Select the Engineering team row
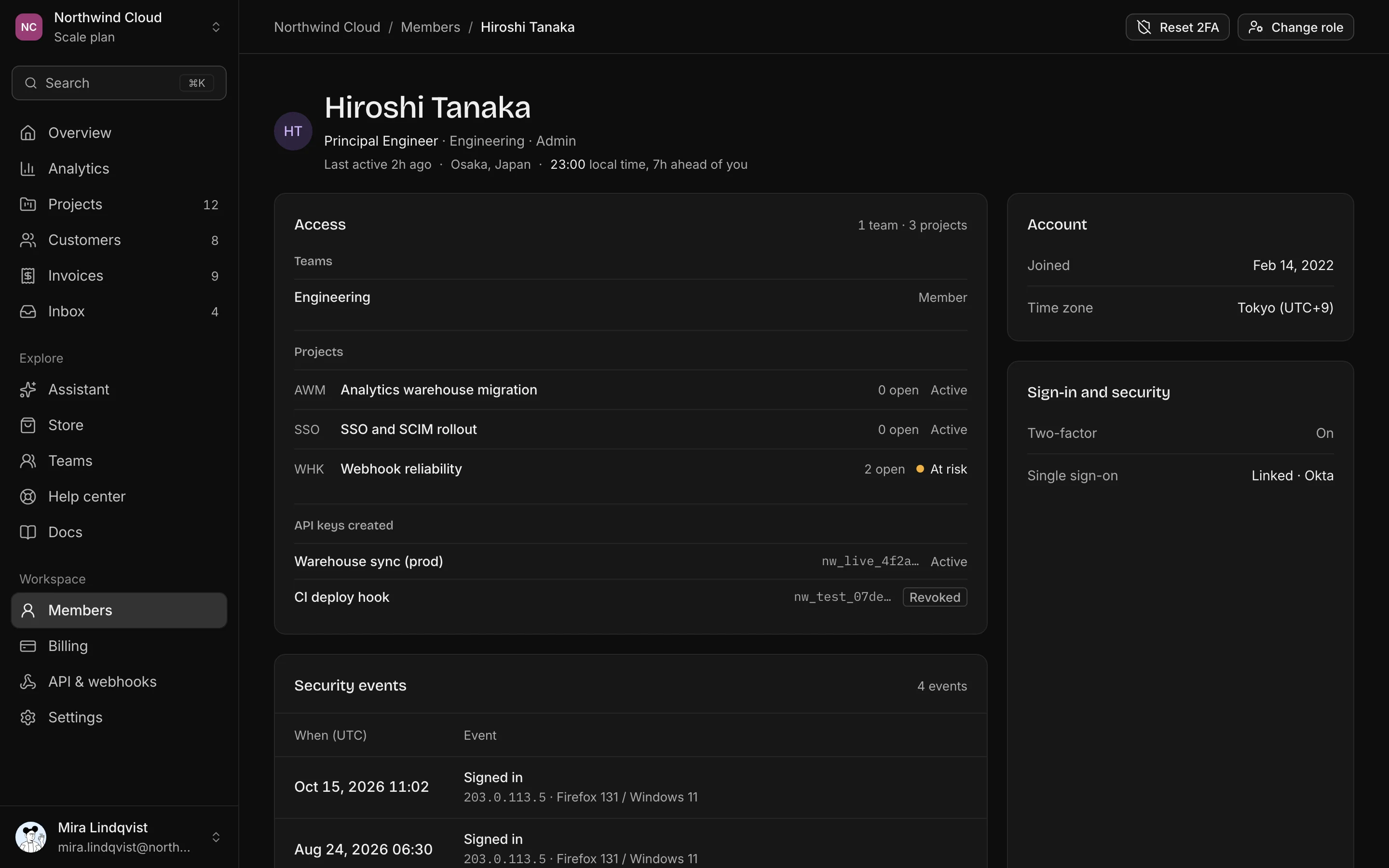The width and height of the screenshot is (1389, 868). [x=630, y=298]
